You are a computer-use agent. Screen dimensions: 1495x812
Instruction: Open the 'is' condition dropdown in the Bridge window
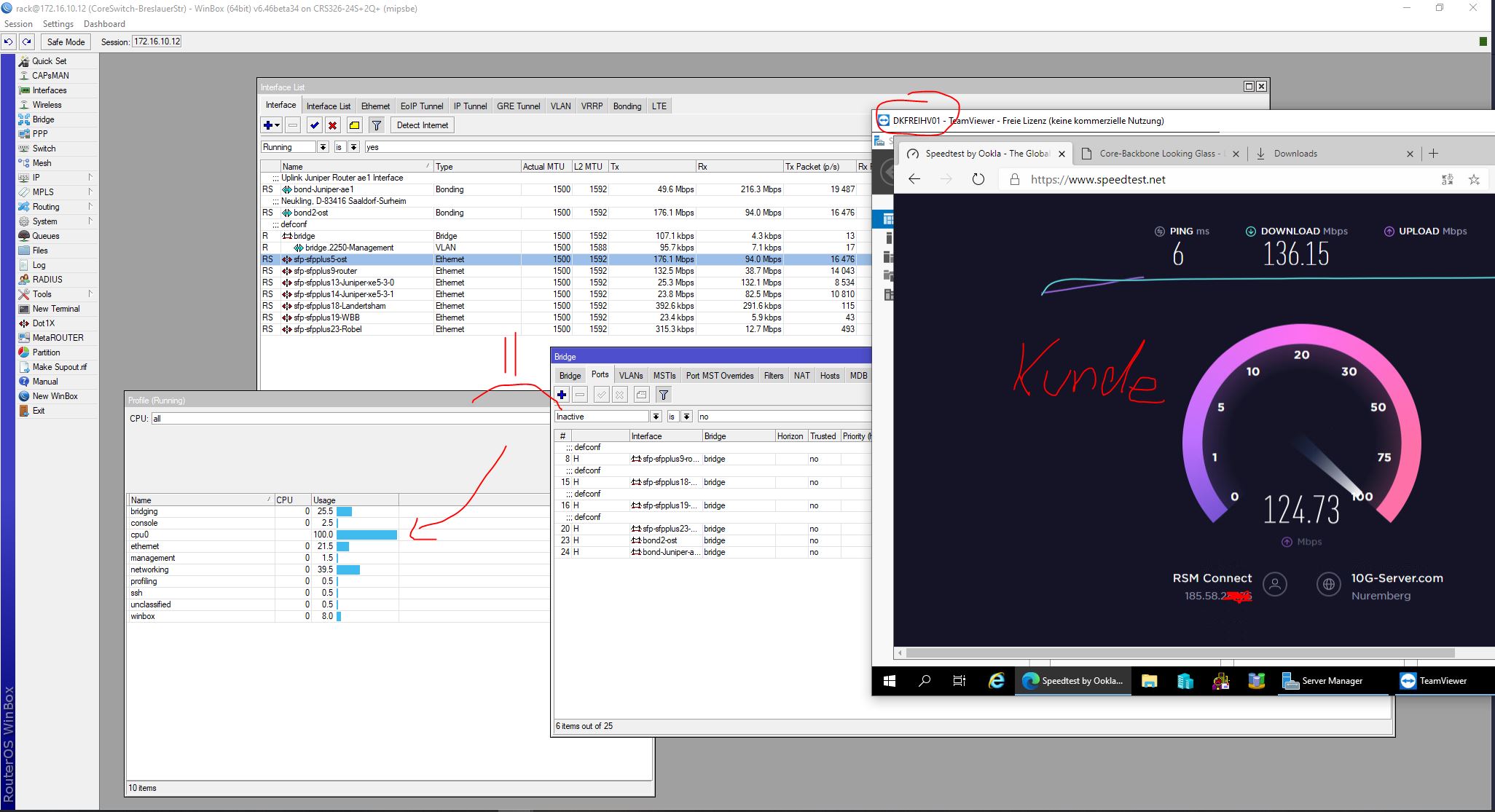(686, 417)
